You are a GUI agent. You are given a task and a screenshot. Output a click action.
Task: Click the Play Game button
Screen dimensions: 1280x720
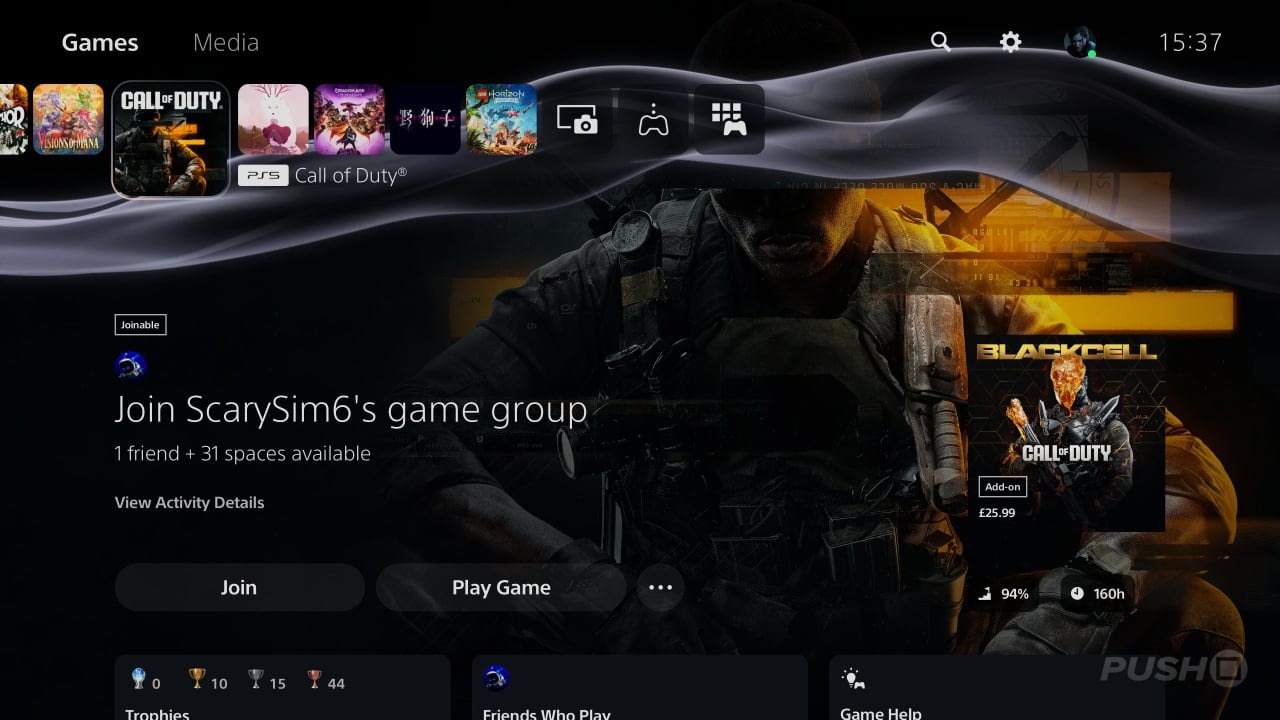tap(501, 587)
